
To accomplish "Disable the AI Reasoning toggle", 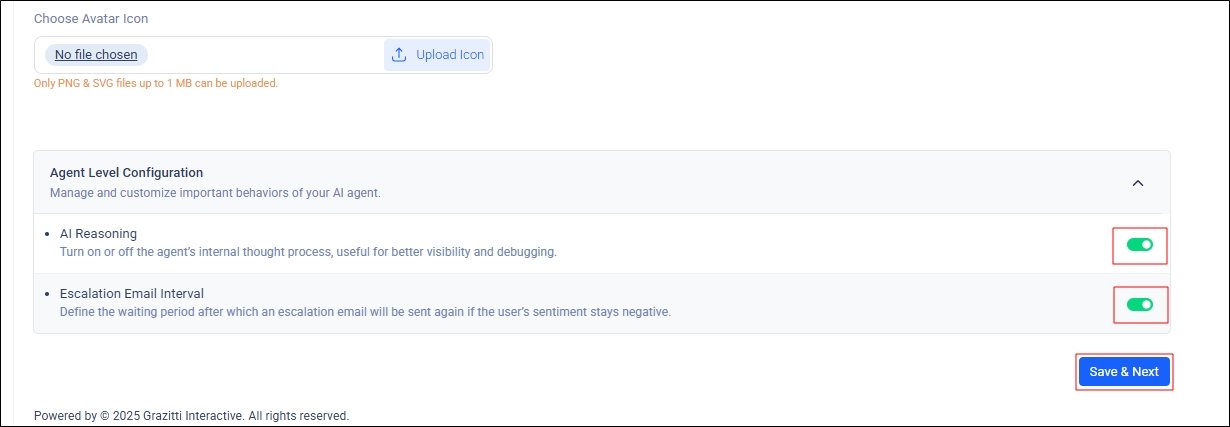I will pos(1139,244).
